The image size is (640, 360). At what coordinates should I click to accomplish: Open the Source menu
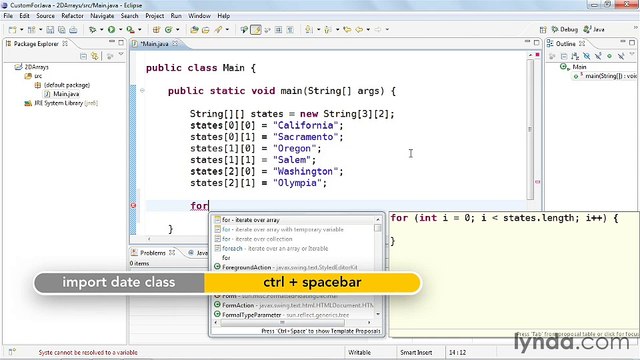[x=45, y=16]
